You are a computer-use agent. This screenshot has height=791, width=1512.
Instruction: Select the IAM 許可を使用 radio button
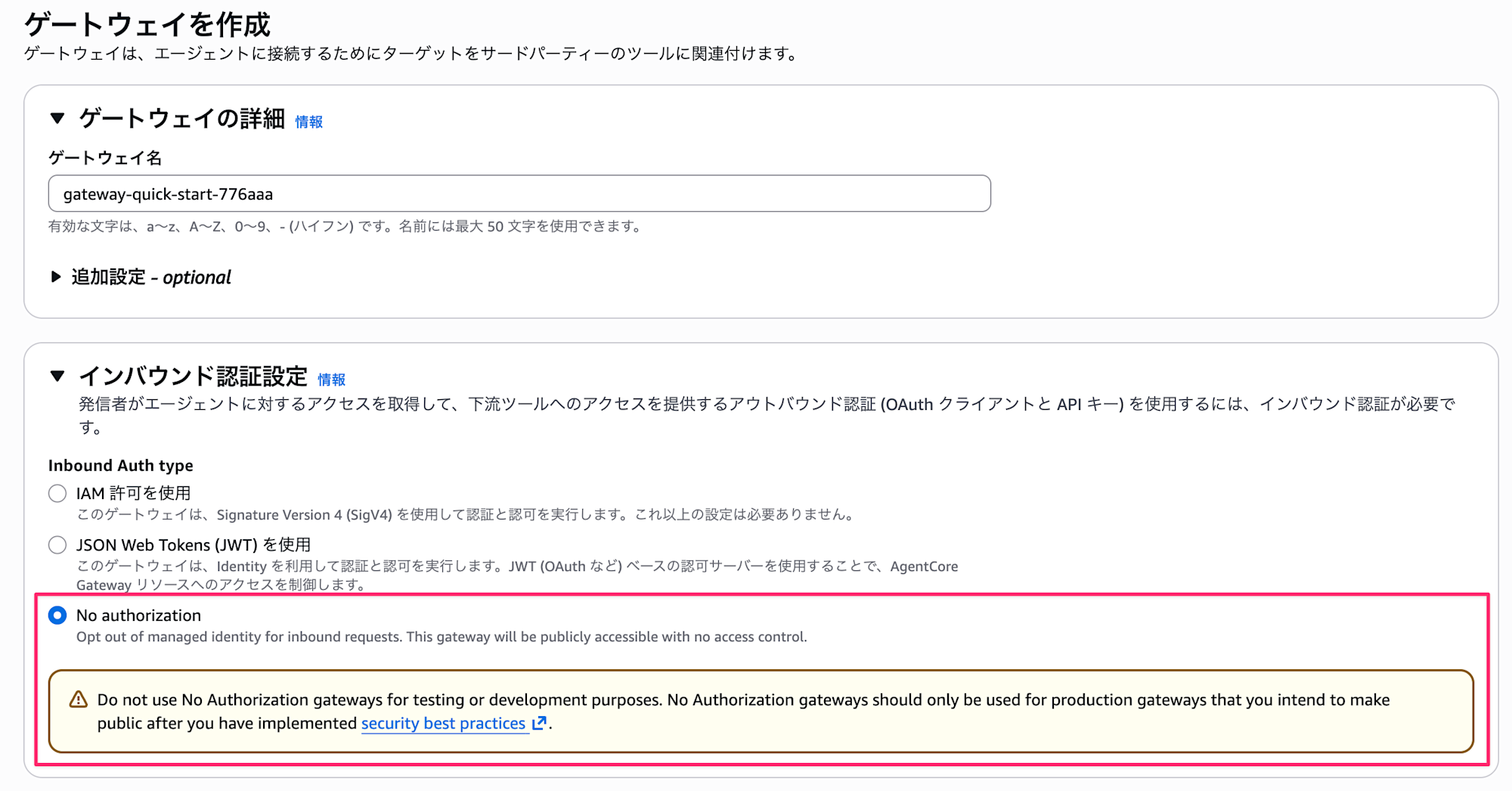tap(57, 494)
